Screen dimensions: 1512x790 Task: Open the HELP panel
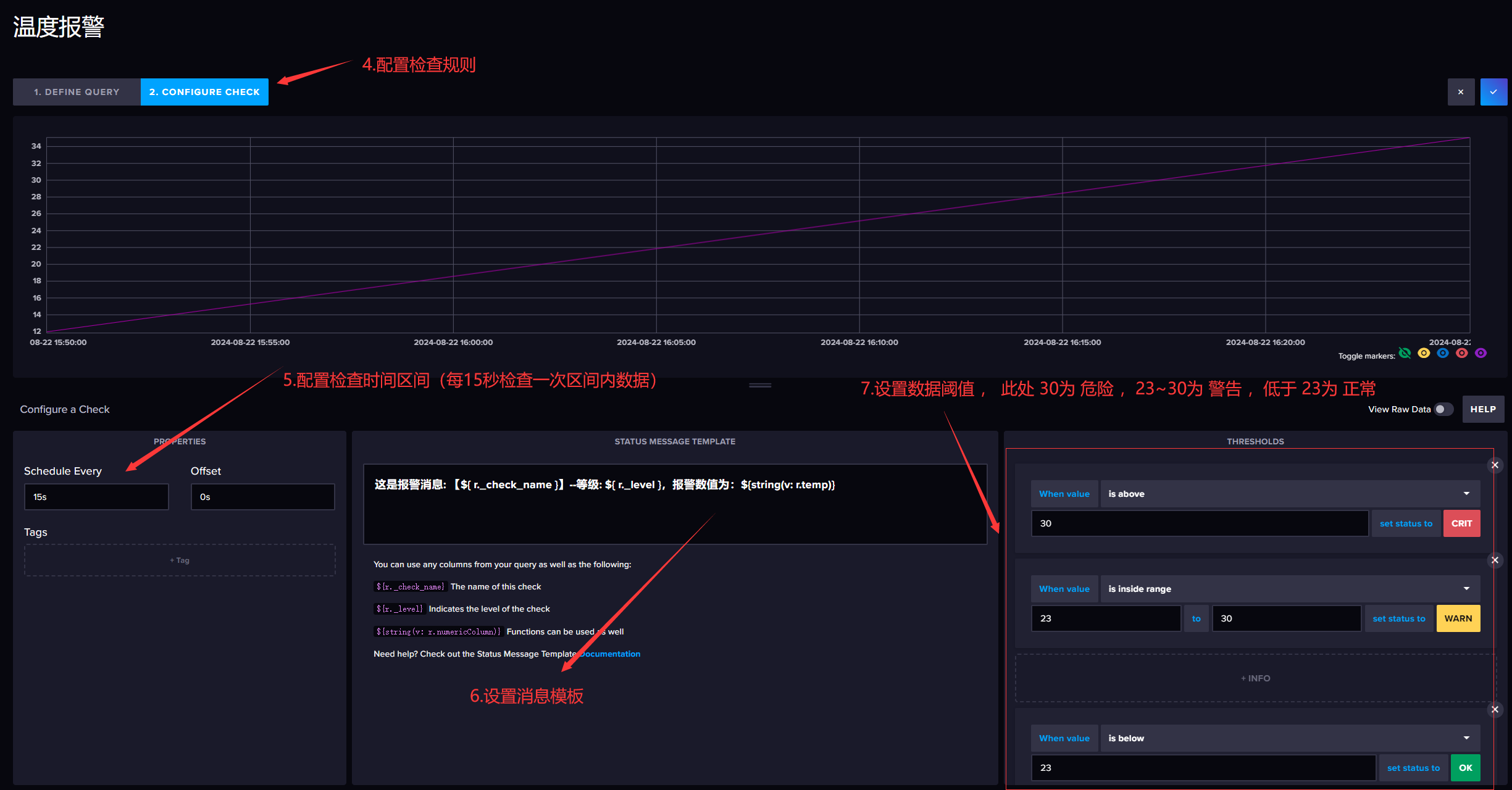[x=1483, y=409]
